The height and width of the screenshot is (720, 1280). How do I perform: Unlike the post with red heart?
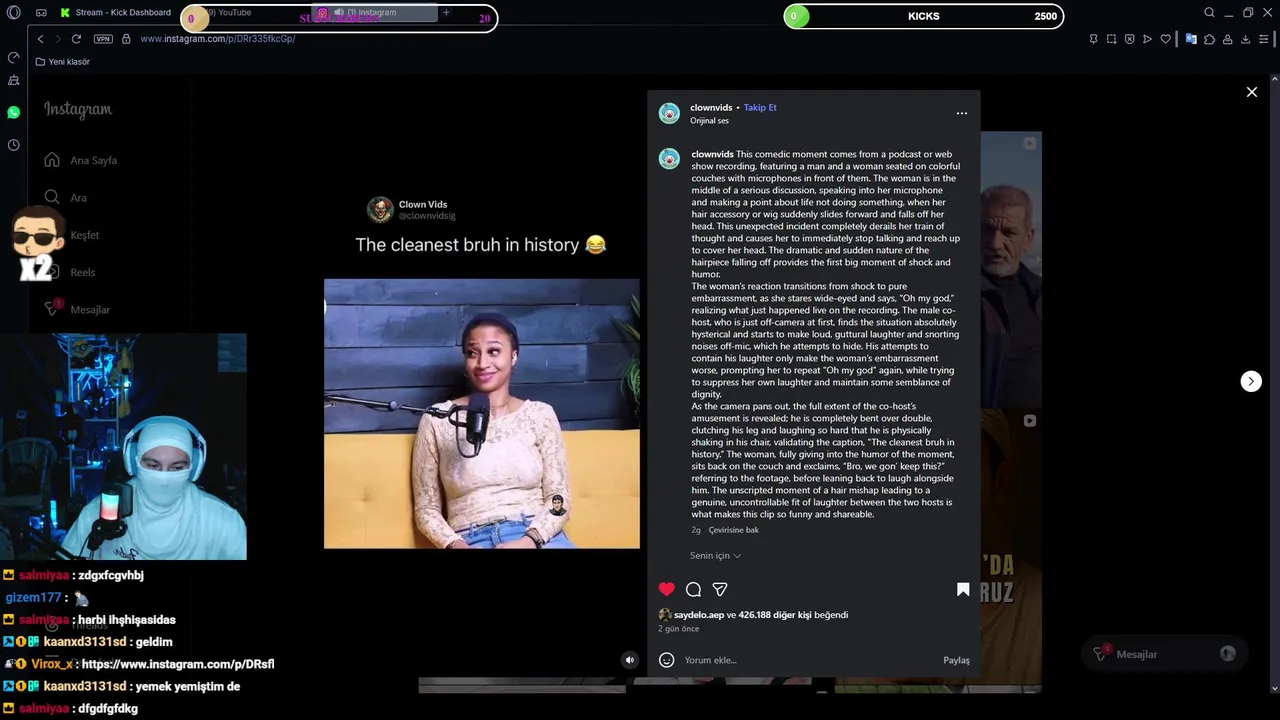(667, 589)
